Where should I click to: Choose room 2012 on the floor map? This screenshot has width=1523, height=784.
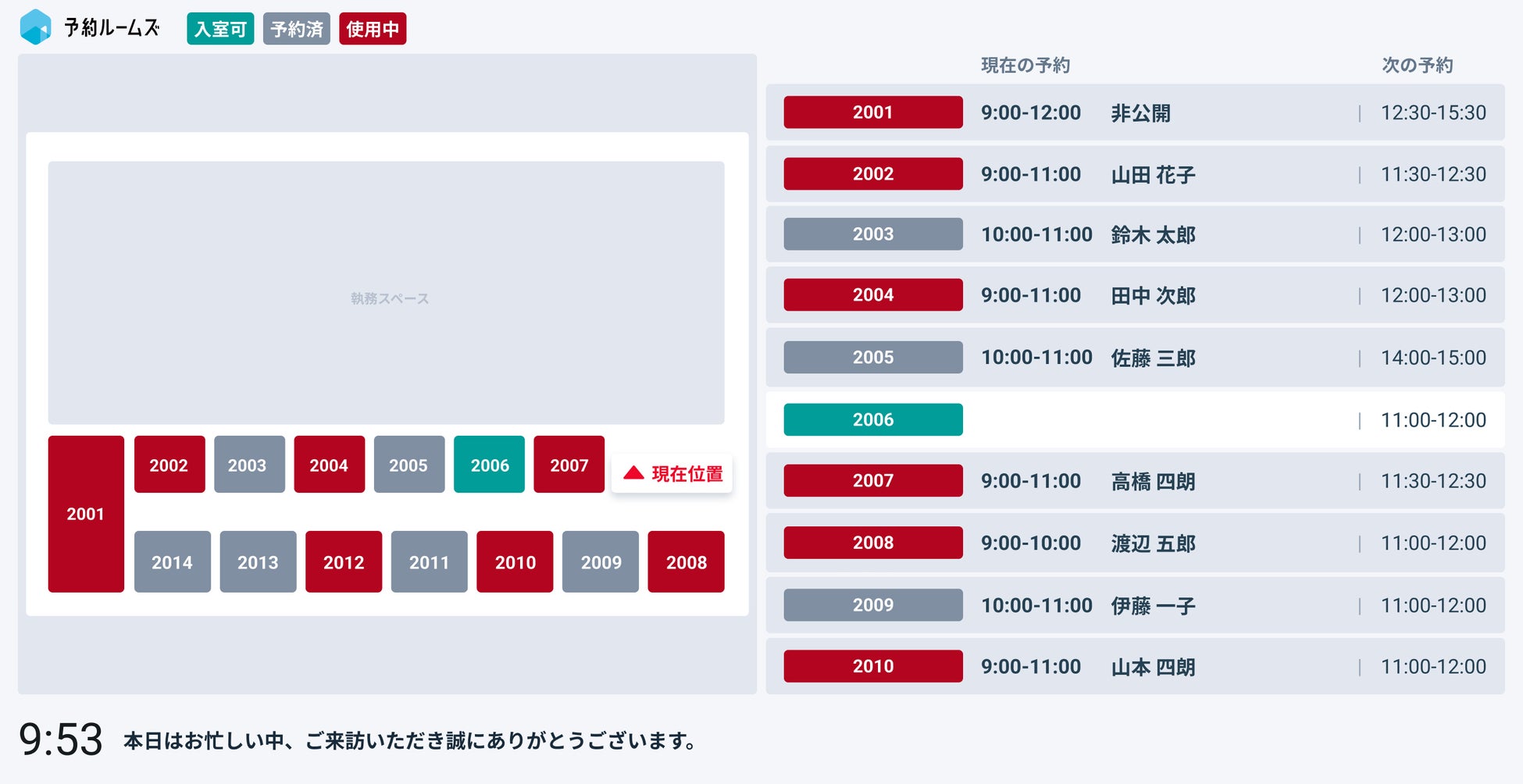coord(344,561)
